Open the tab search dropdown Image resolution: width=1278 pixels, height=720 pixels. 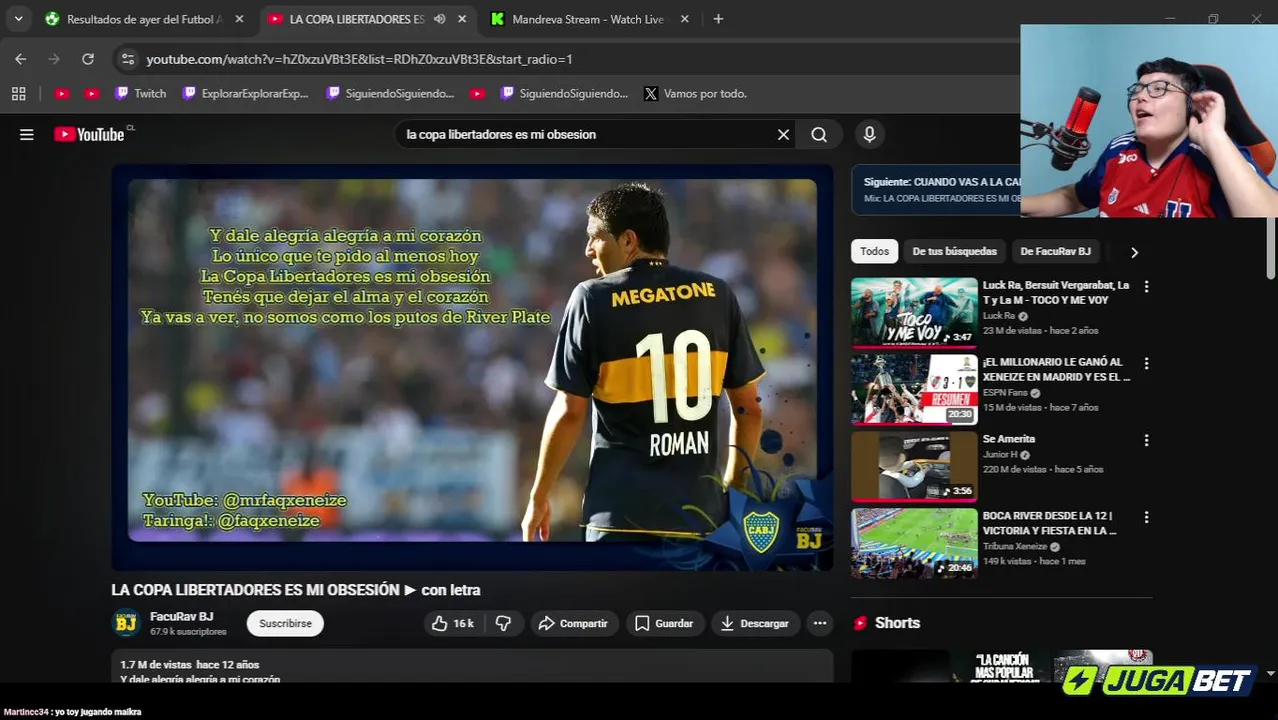pyautogui.click(x=18, y=19)
